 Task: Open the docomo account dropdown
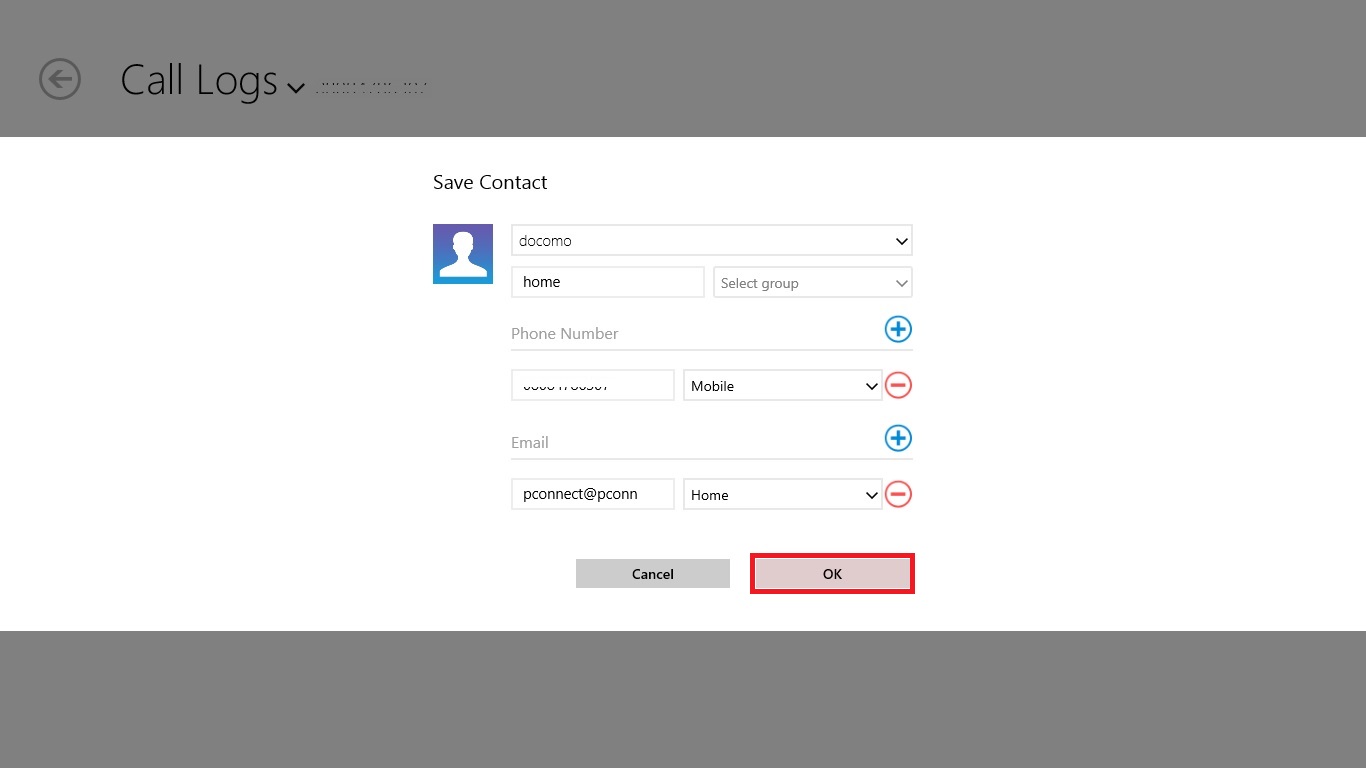pos(711,241)
